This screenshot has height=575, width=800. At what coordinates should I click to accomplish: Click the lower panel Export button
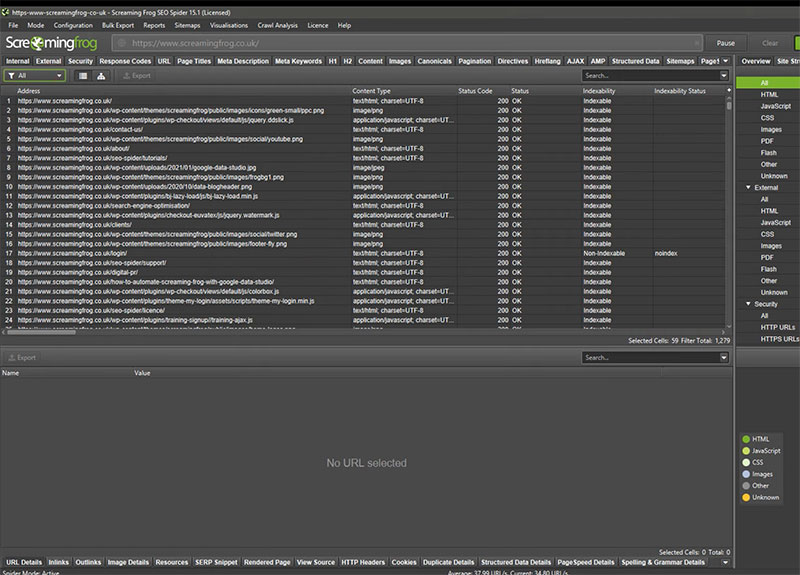[22, 357]
